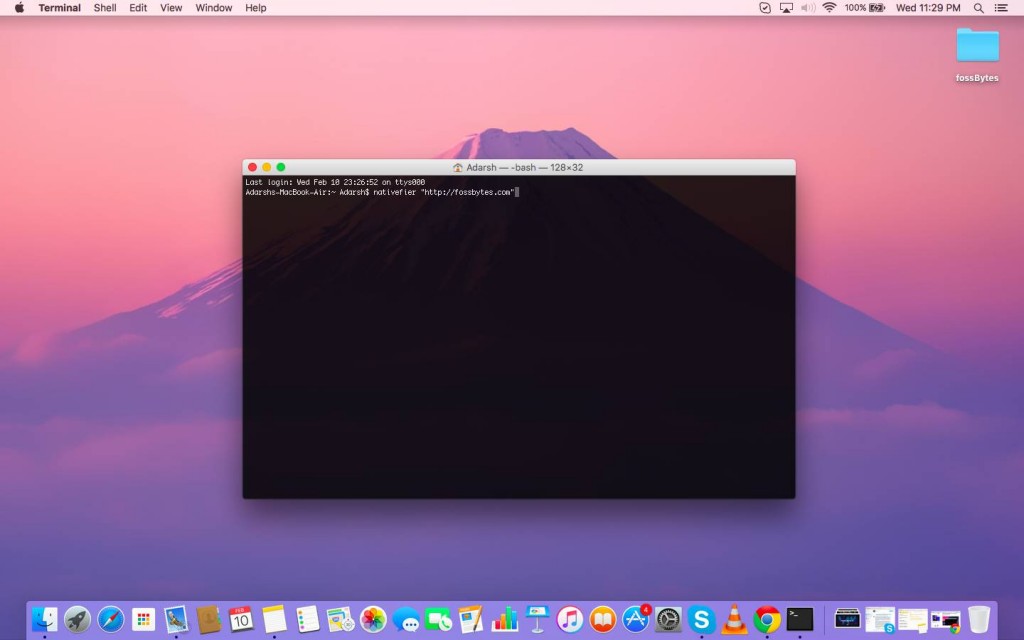The width and height of the screenshot is (1024, 640).
Task: Open the View menu
Action: [170, 8]
